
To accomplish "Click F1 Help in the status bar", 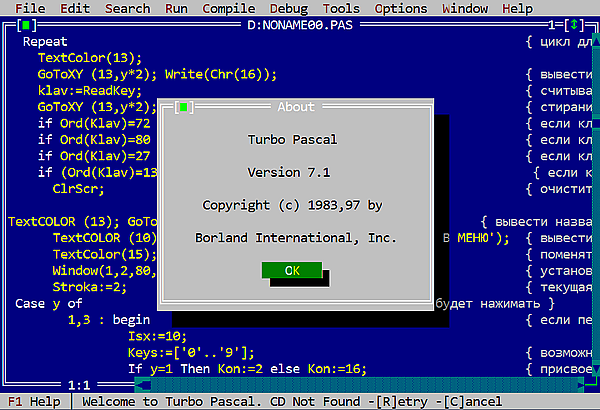I will click(34, 402).
